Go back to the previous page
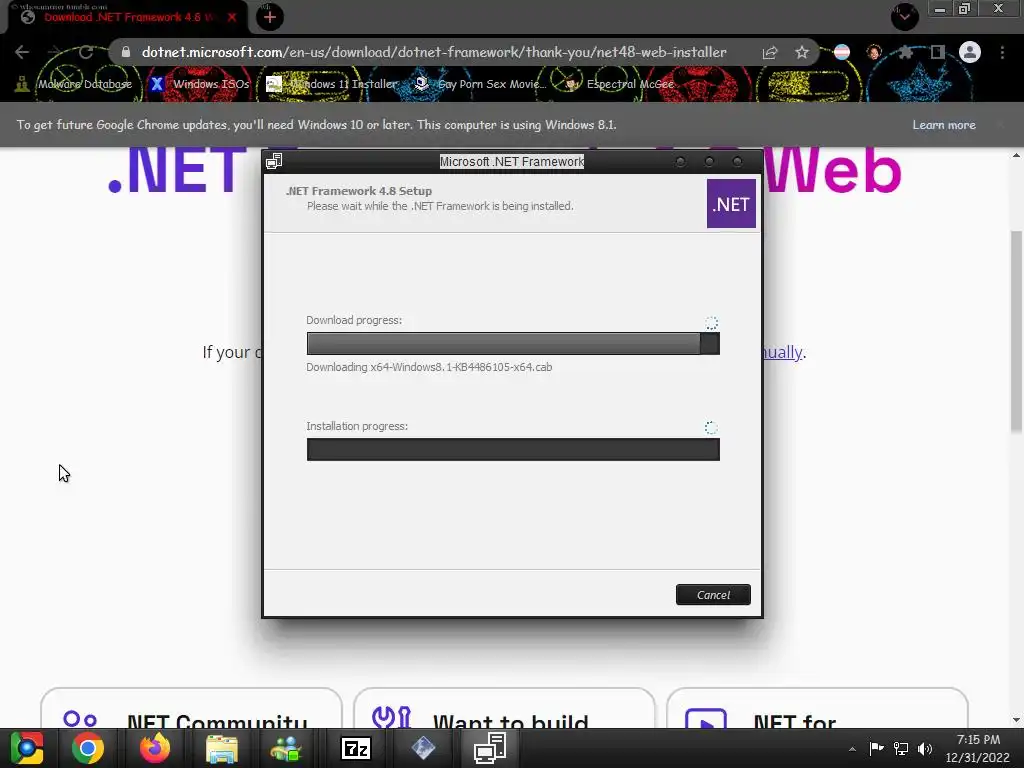1024x768 pixels. [22, 52]
